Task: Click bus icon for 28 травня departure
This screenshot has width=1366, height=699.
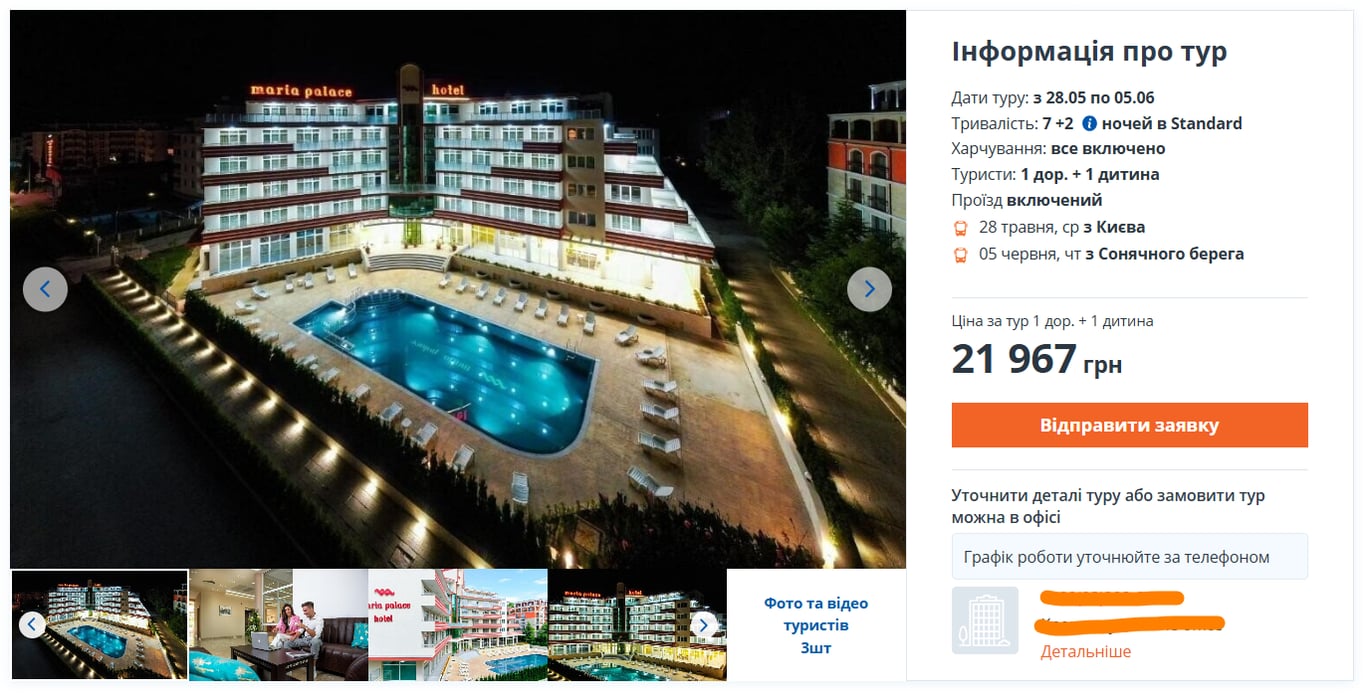Action: click(960, 227)
